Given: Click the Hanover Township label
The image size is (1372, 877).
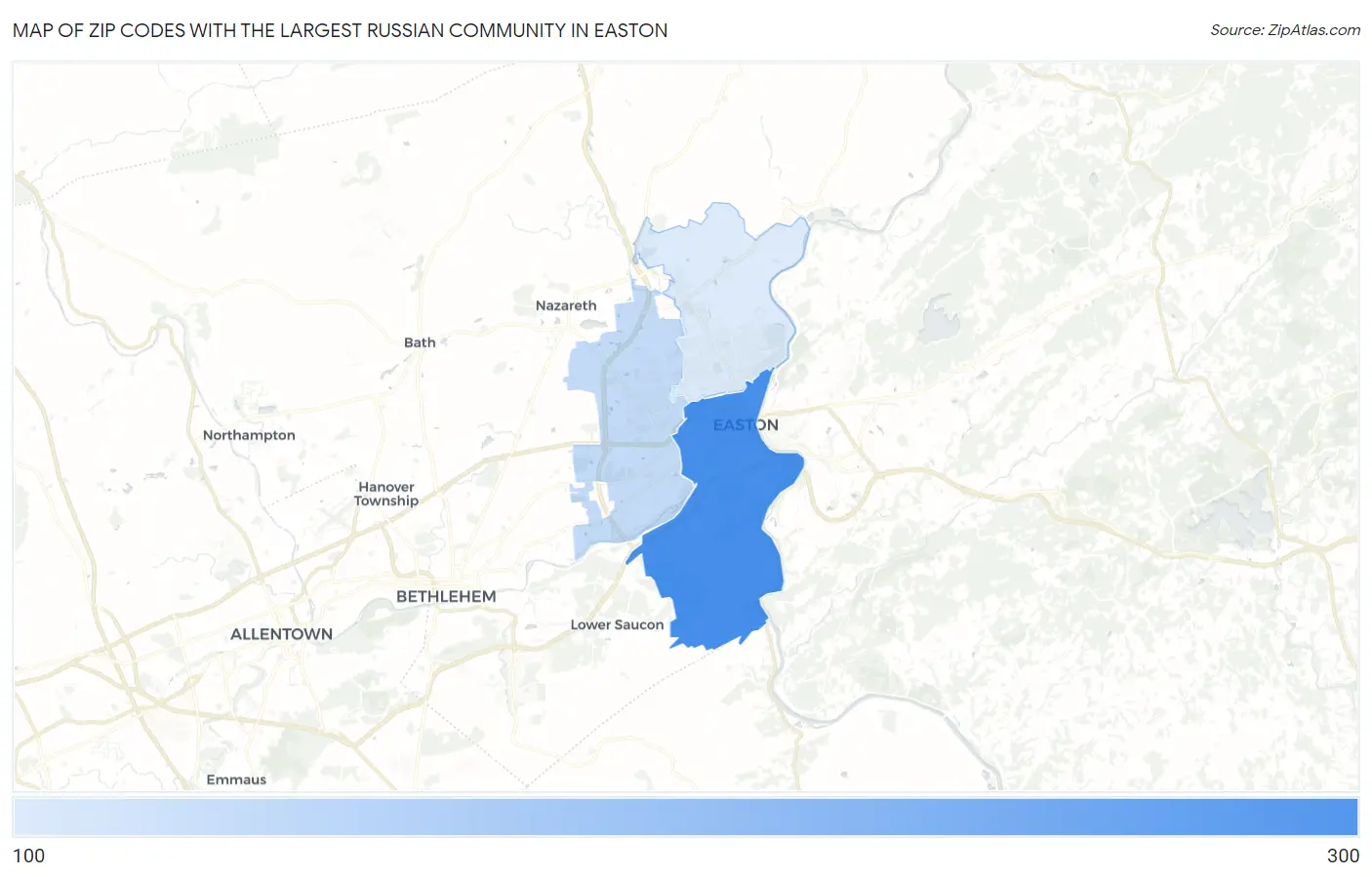Looking at the screenshot, I should click(386, 494).
